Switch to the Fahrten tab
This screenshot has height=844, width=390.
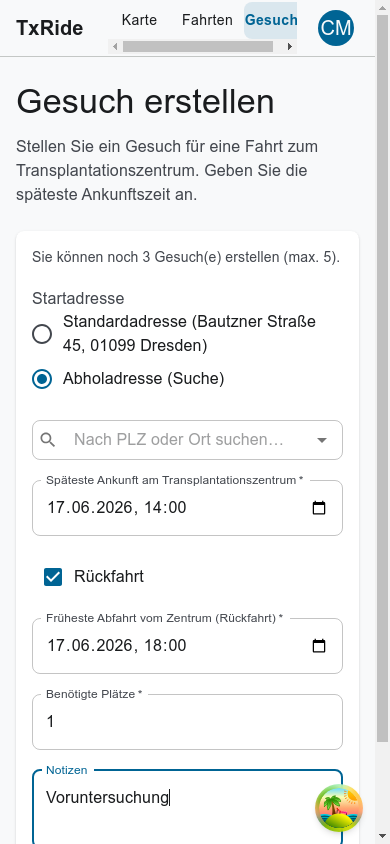(x=207, y=20)
